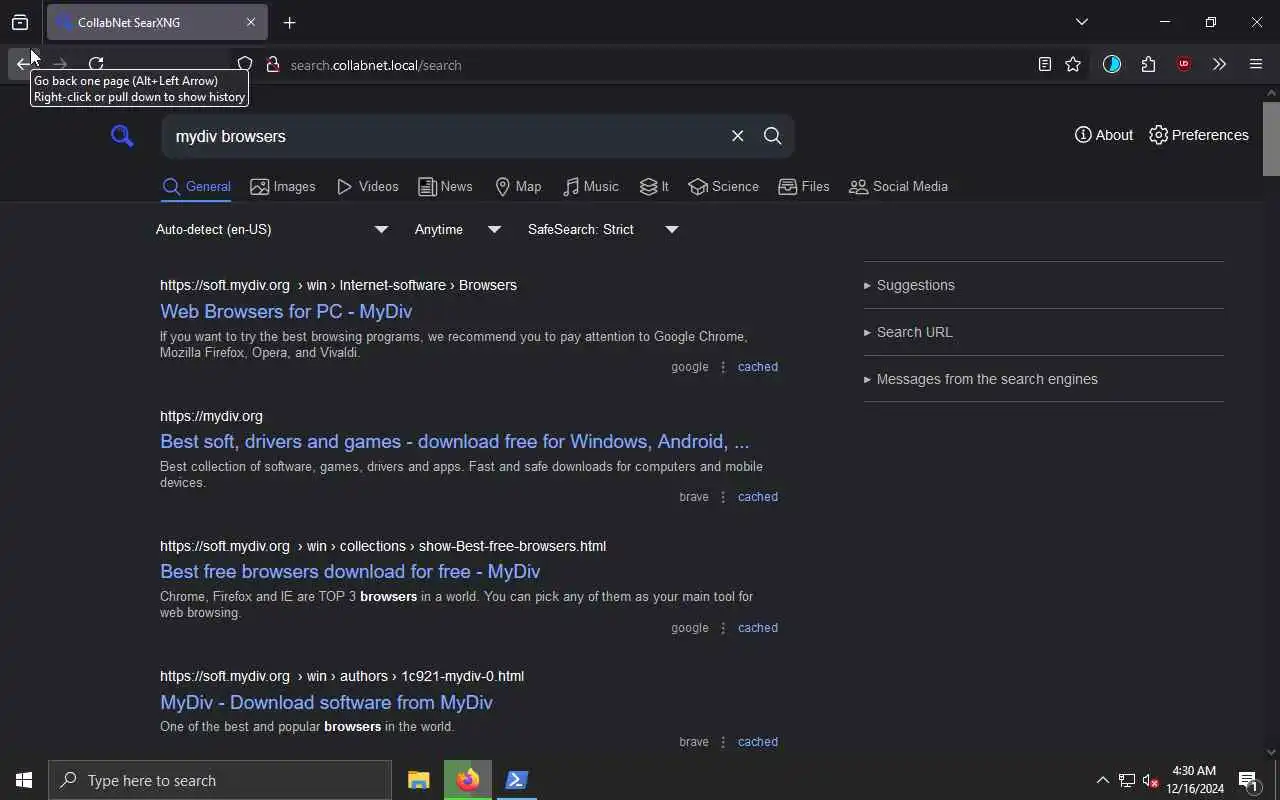Open the Windows Start menu
This screenshot has width=1280, height=800.
pyautogui.click(x=24, y=780)
